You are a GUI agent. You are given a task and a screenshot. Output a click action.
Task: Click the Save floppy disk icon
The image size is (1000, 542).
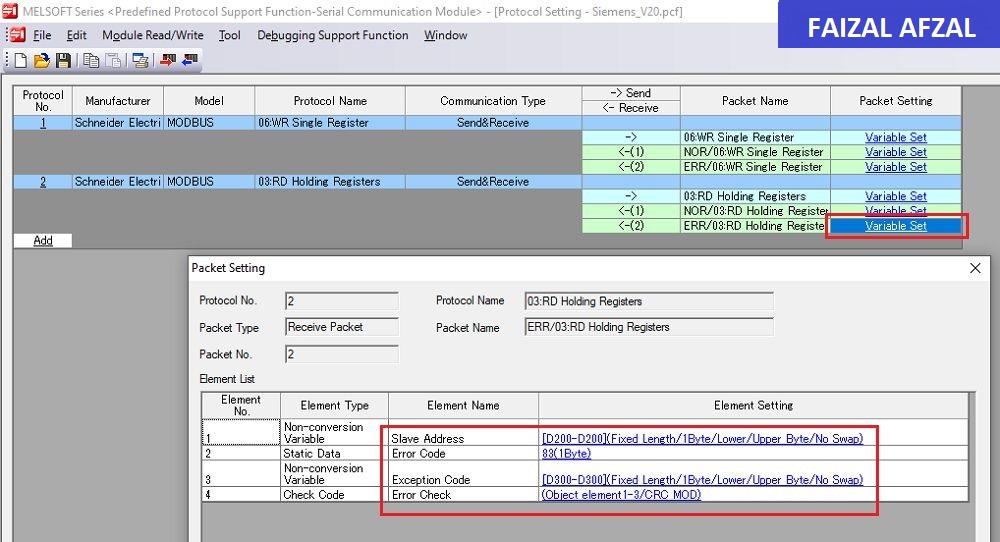pyautogui.click(x=62, y=61)
